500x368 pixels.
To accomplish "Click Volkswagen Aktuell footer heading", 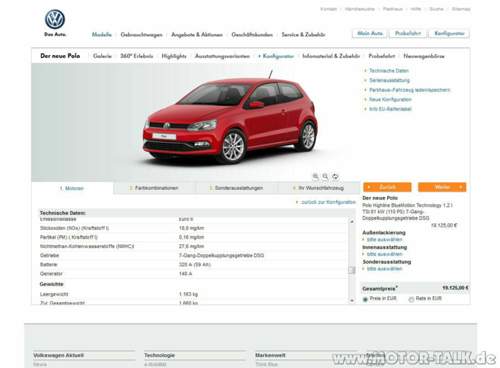I will (x=58, y=355).
